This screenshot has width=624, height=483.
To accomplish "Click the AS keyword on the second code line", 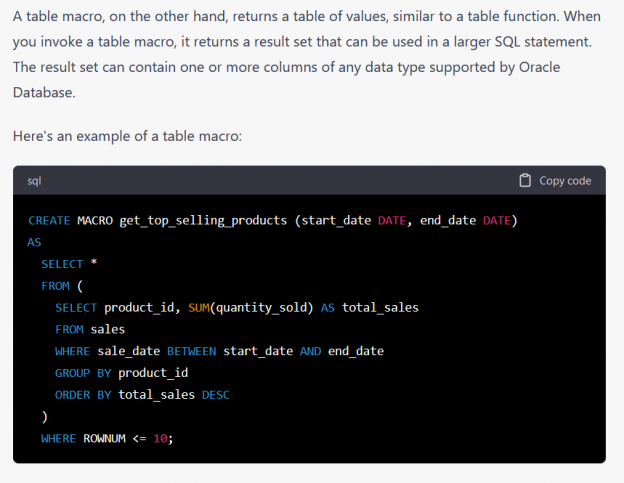I will click(x=35, y=242).
